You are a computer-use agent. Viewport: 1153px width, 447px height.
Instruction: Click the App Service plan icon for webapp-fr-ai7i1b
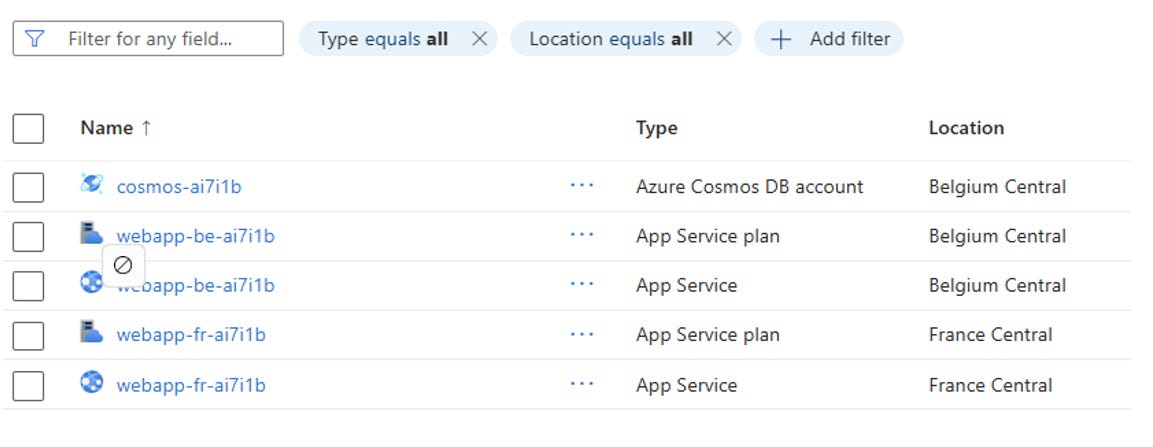[x=91, y=332]
